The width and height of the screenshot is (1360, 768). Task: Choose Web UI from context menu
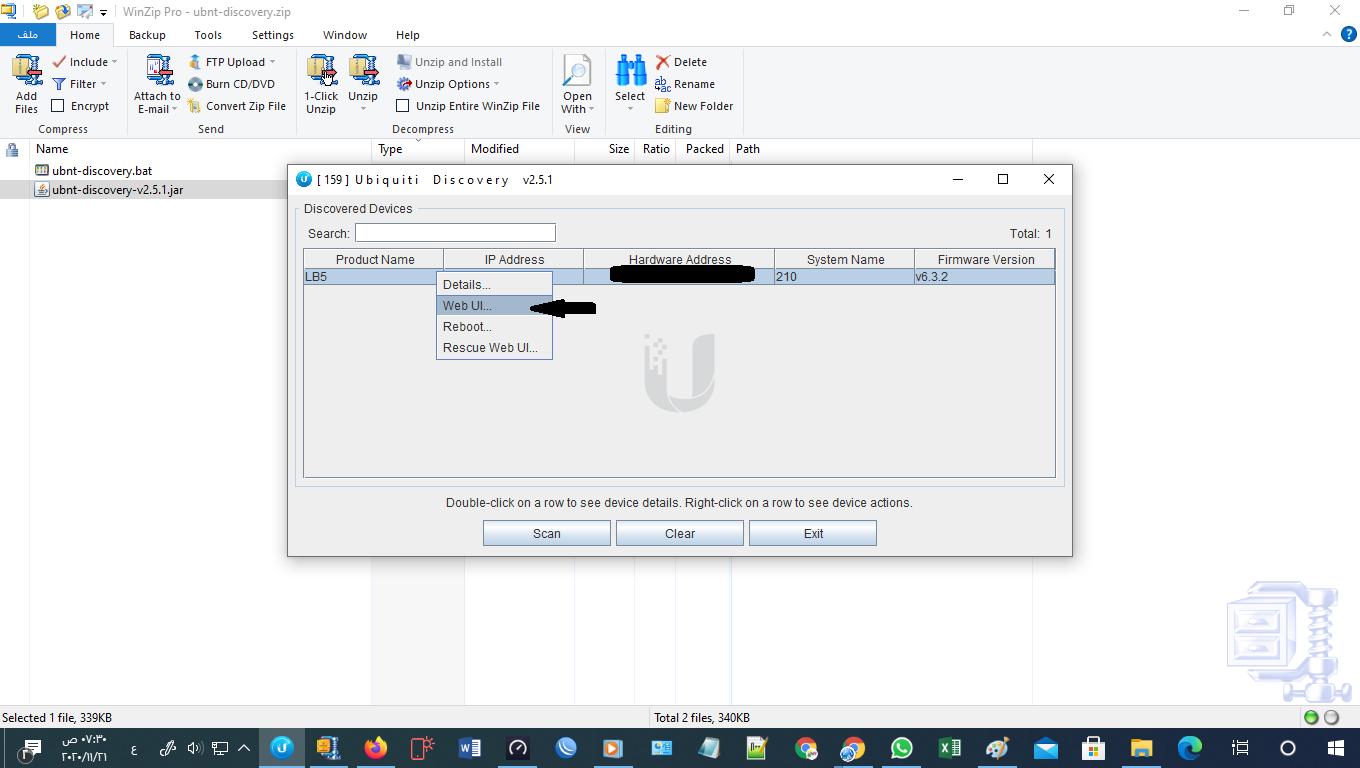click(x=494, y=306)
